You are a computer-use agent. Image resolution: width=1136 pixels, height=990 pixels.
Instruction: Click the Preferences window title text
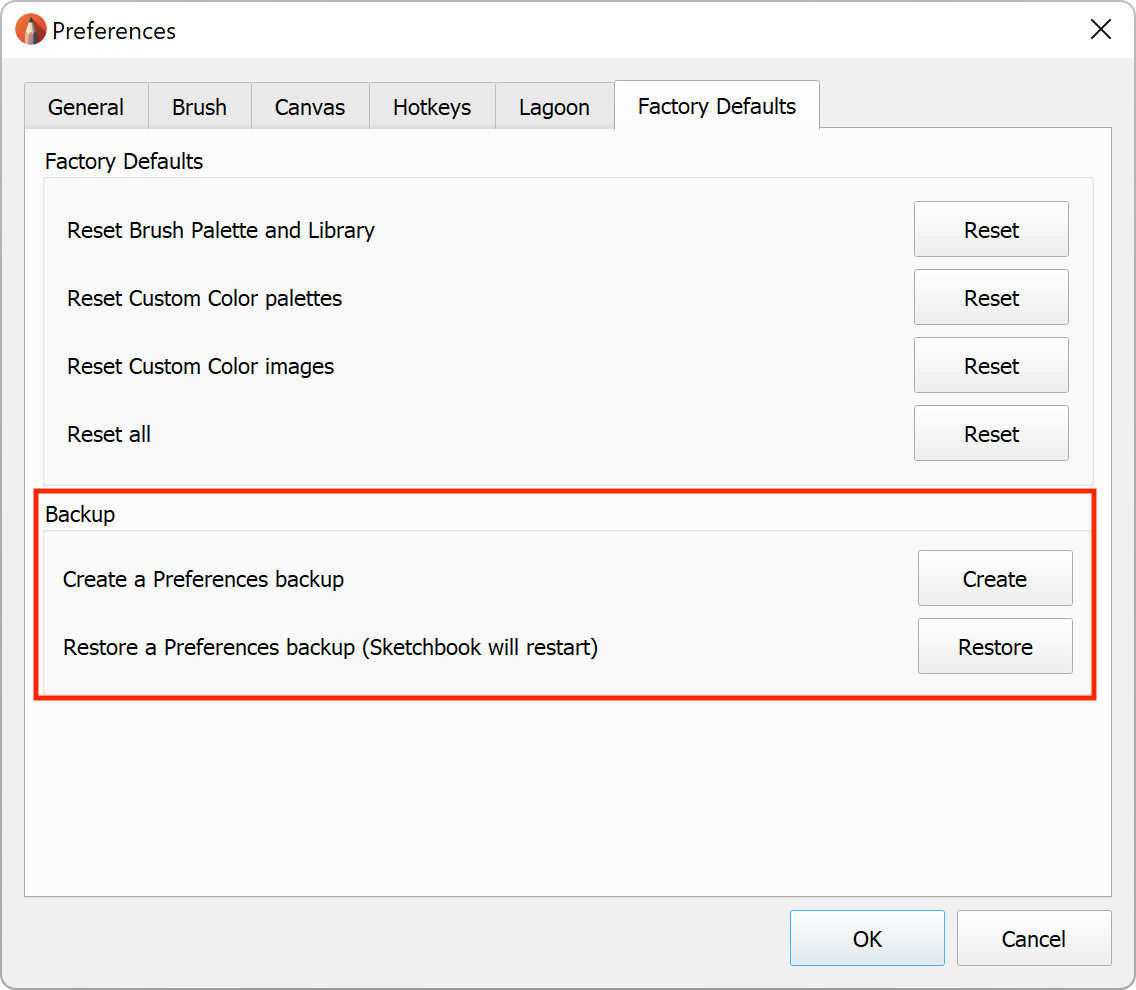[114, 31]
